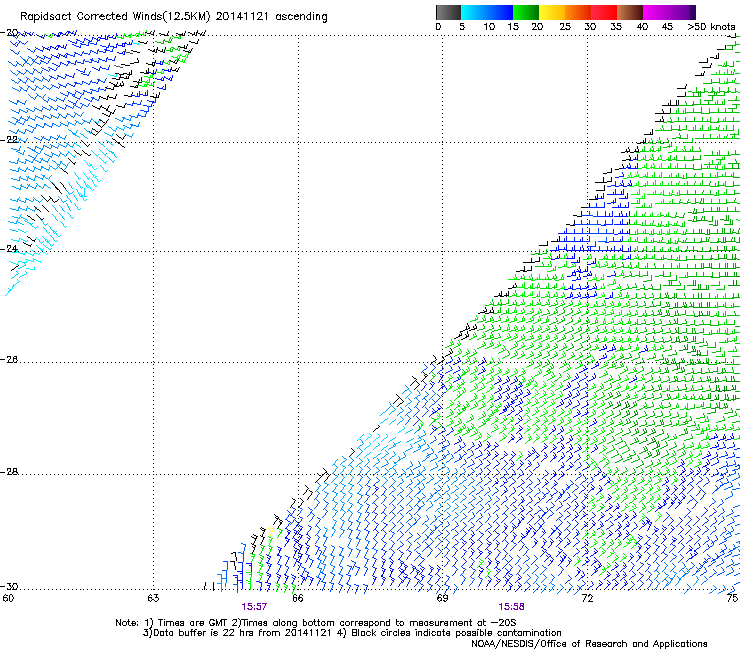Pick the orange 25-30 knots legend swatch

(578, 12)
